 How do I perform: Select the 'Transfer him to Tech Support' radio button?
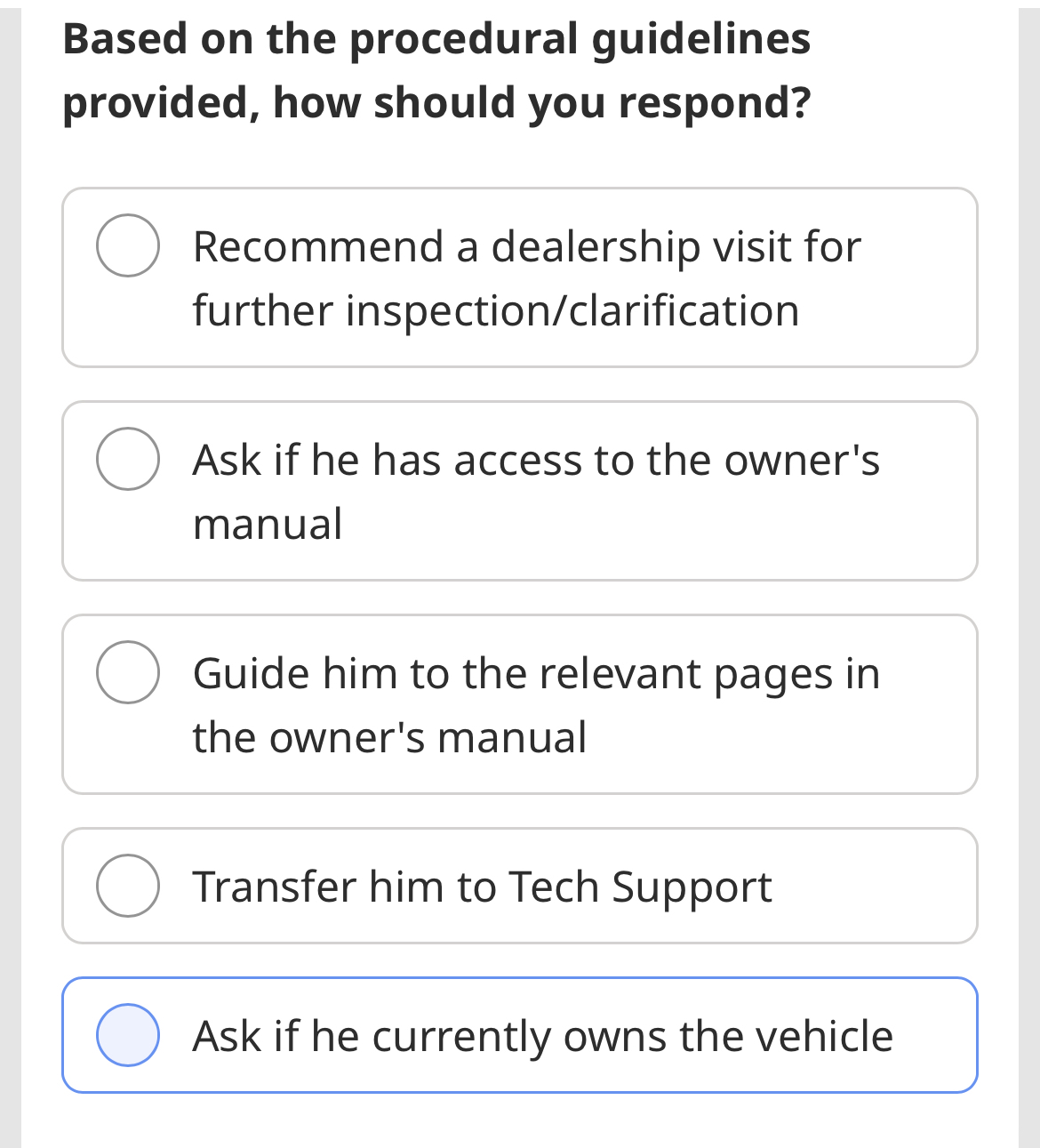tap(128, 885)
